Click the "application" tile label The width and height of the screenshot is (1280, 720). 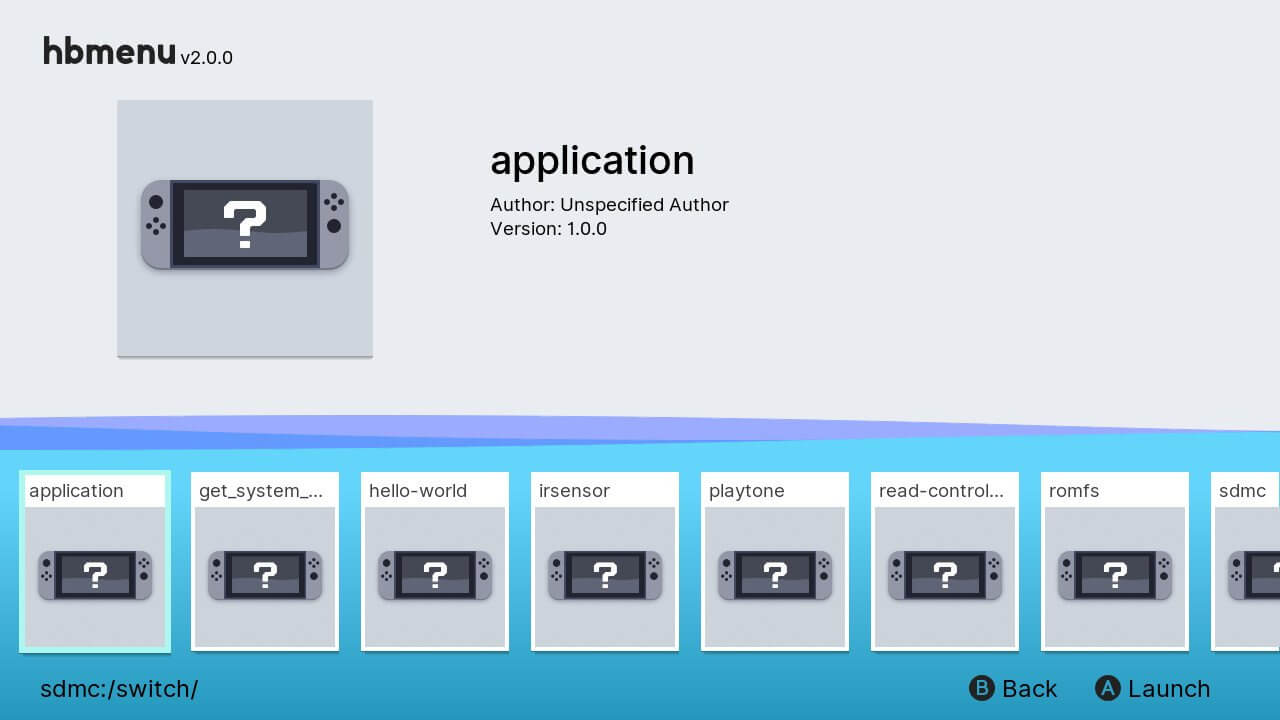[x=76, y=491]
